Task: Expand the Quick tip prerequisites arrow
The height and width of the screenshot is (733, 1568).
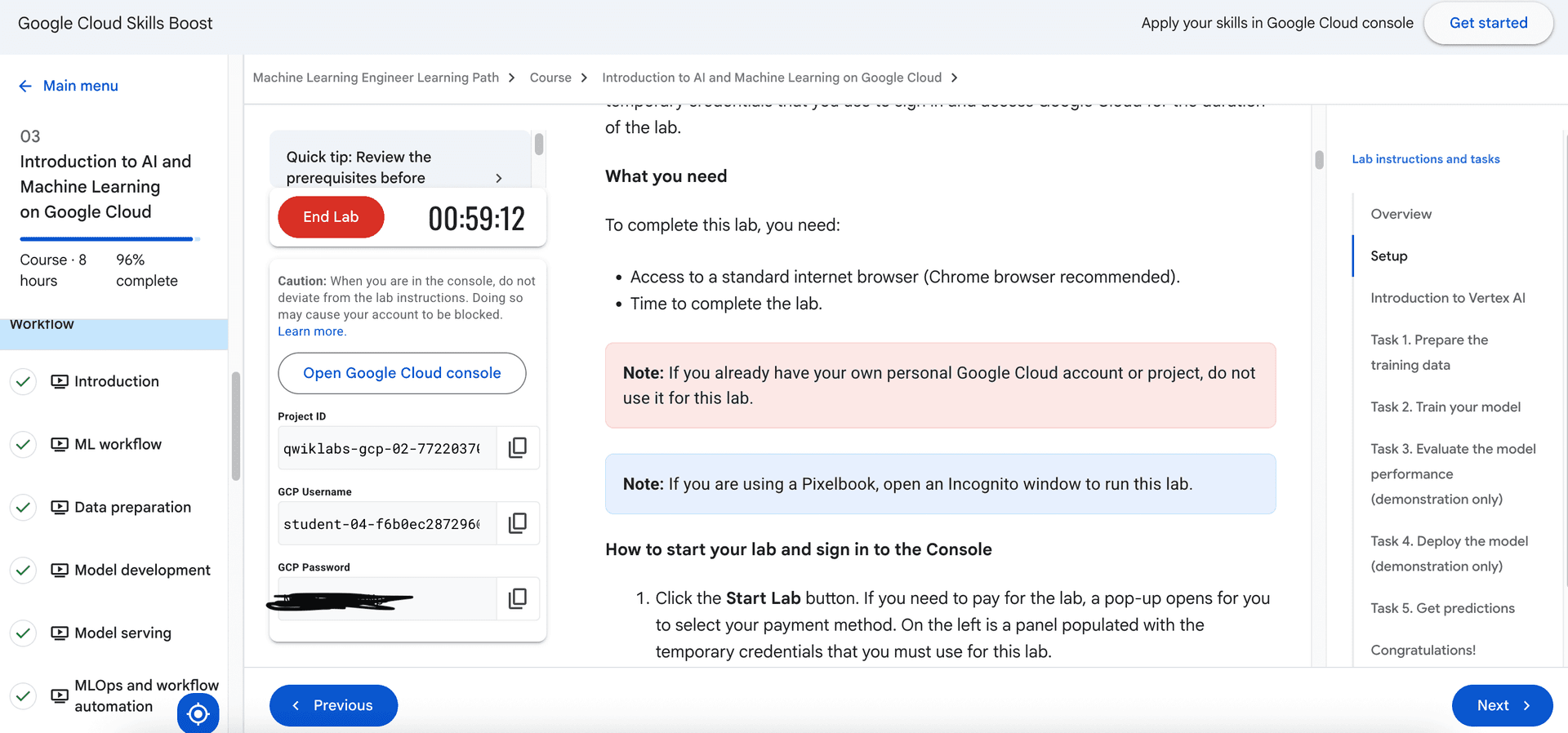Action: point(499,178)
